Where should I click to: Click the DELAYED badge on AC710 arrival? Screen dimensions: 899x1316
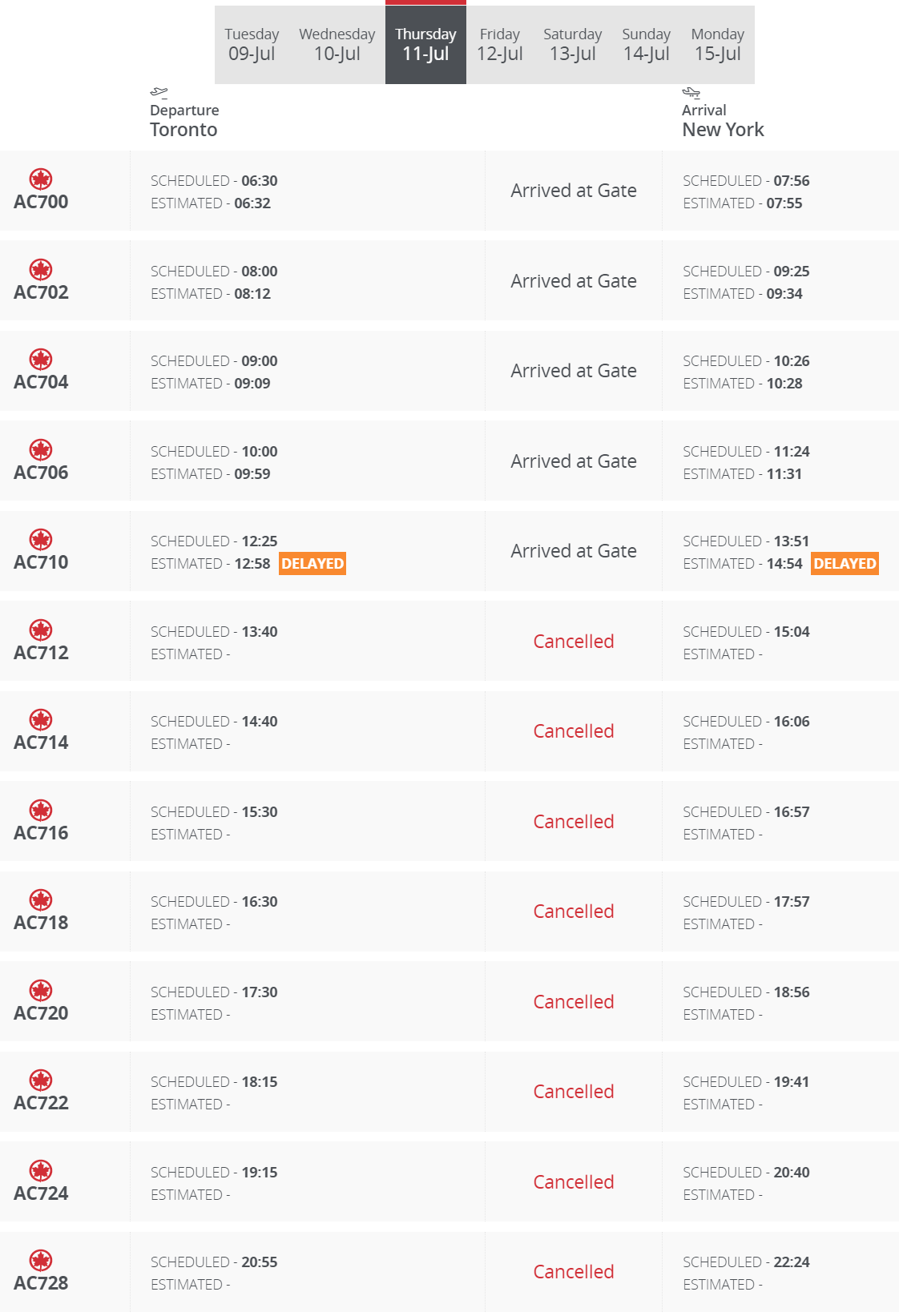click(845, 564)
